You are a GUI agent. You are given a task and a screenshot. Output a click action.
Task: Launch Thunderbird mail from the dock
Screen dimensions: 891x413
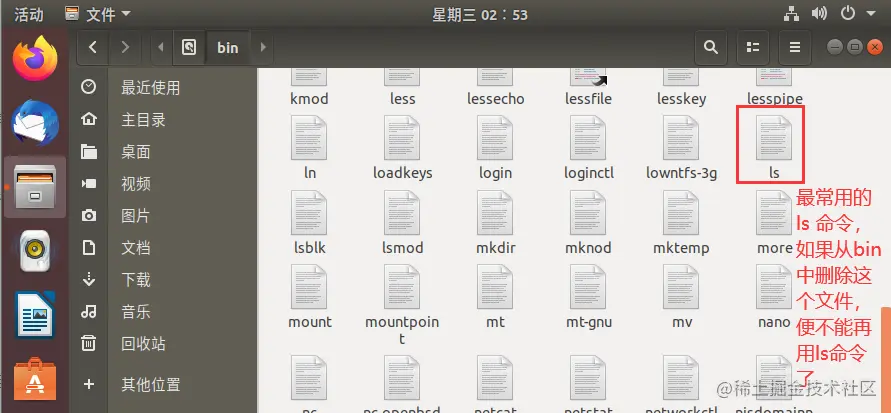[x=35, y=123]
